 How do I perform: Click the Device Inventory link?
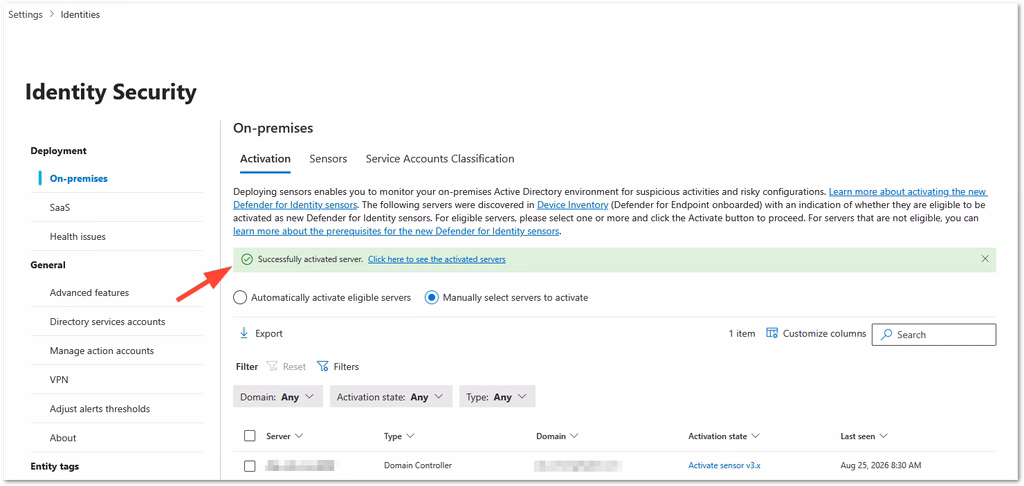[573, 205]
